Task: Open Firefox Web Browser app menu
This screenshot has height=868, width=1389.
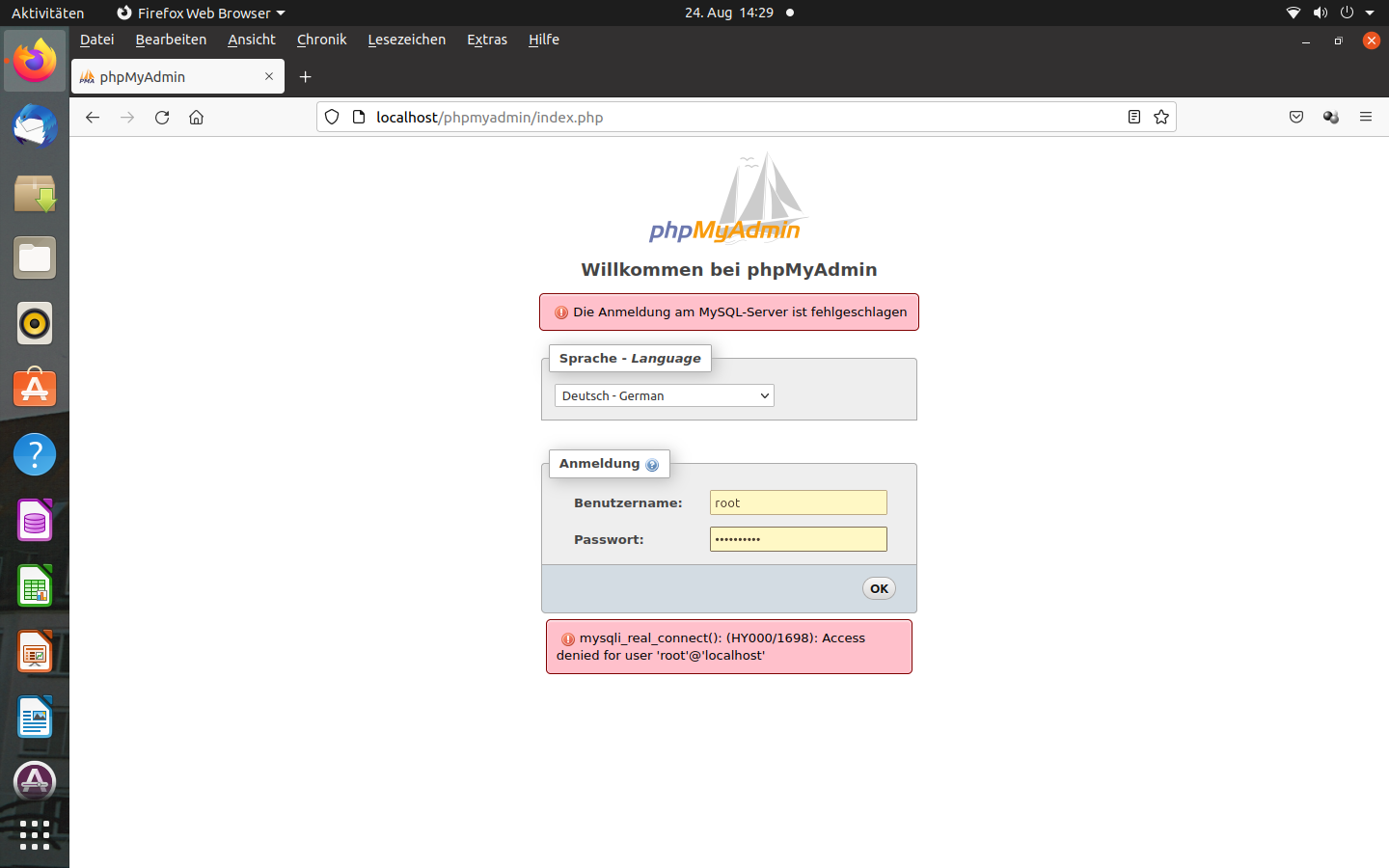Action: tap(201, 13)
